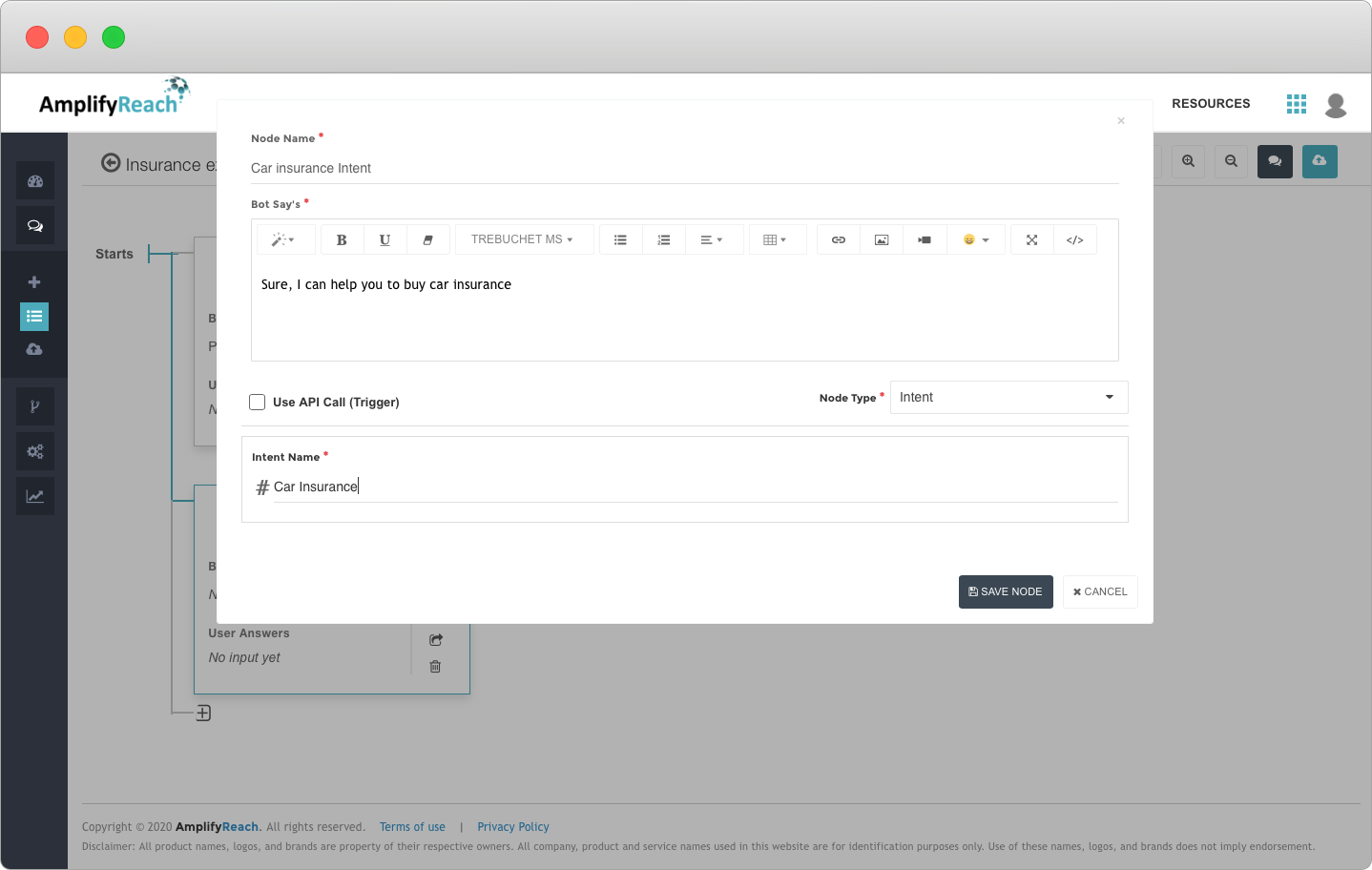Viewport: 1372px width, 870px height.
Task: Open the conversations chat icon in sidebar
Action: 35,225
